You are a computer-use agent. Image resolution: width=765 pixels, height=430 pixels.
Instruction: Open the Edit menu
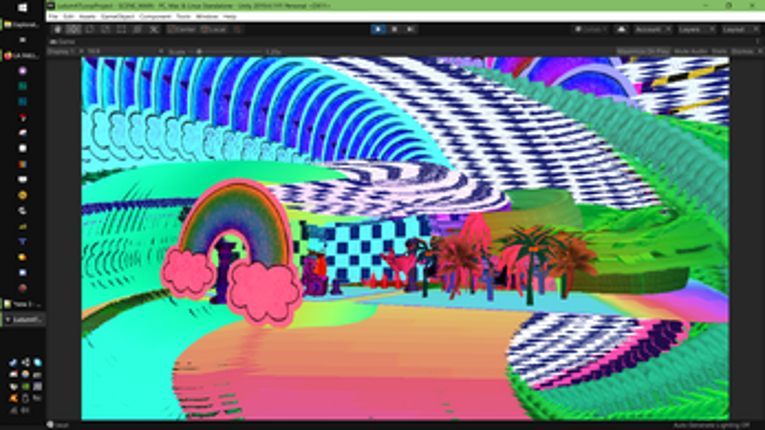pos(69,17)
